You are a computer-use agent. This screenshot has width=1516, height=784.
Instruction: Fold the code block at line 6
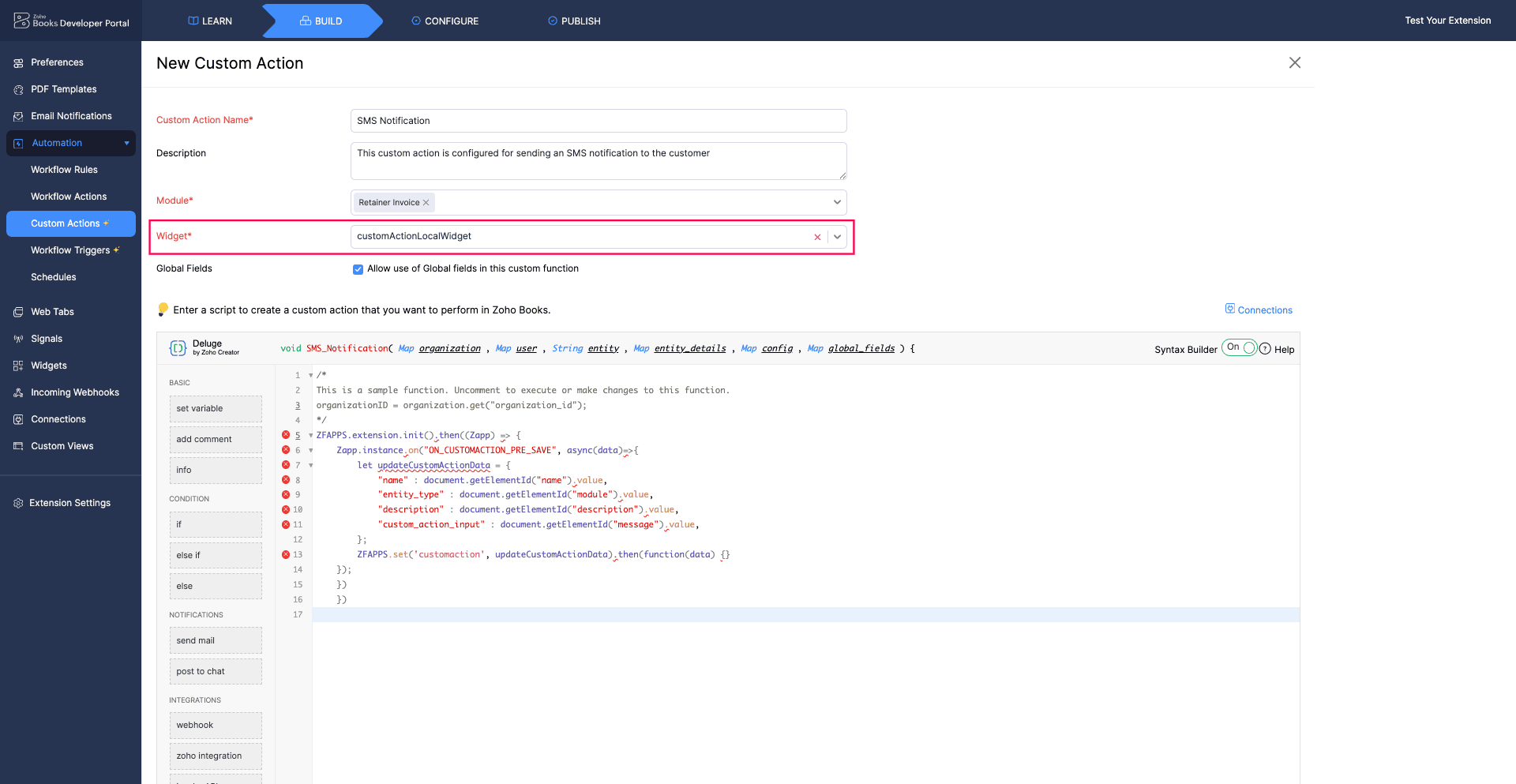pos(311,451)
